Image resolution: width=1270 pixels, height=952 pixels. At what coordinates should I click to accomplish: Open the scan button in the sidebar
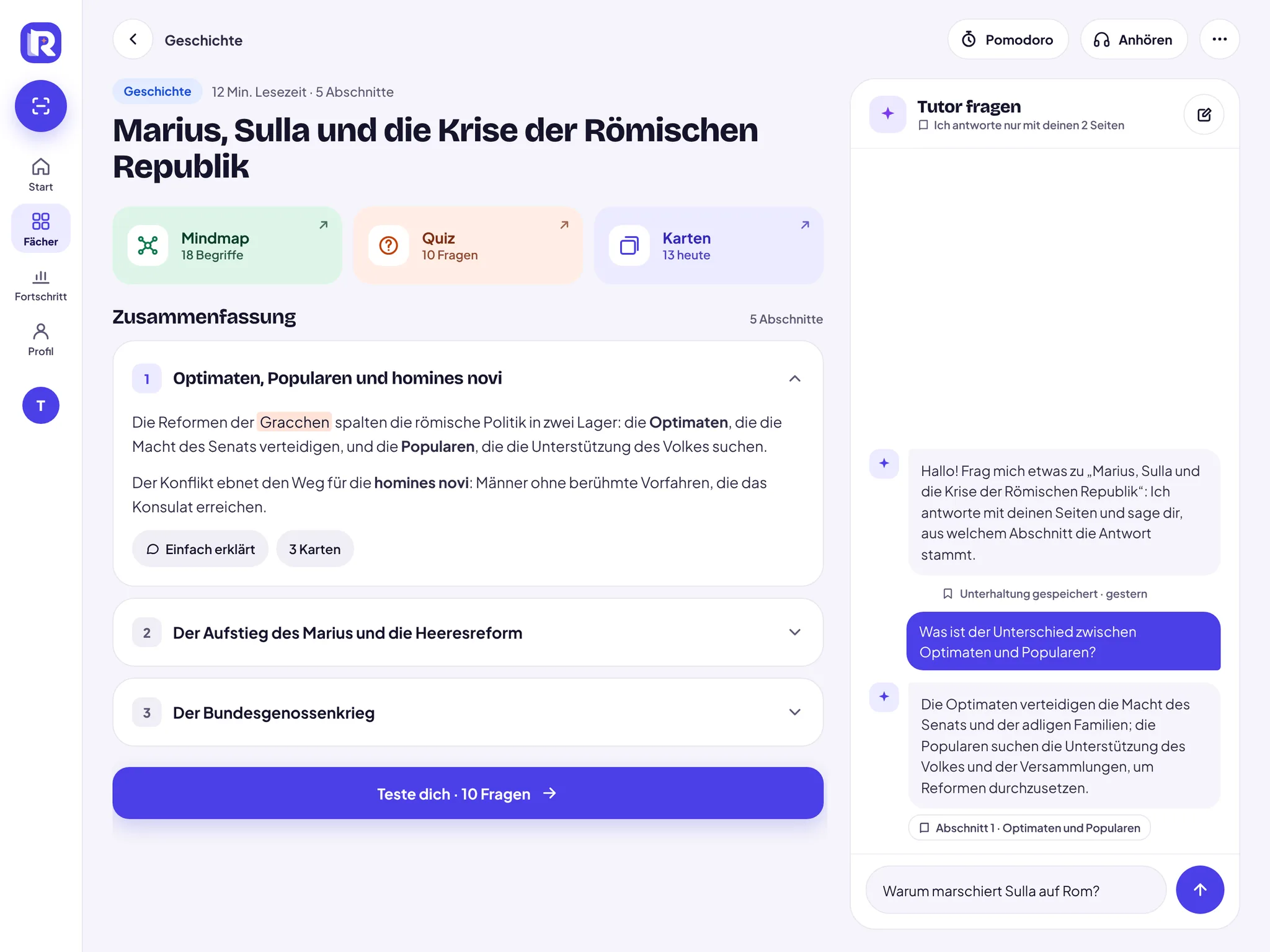(x=41, y=106)
